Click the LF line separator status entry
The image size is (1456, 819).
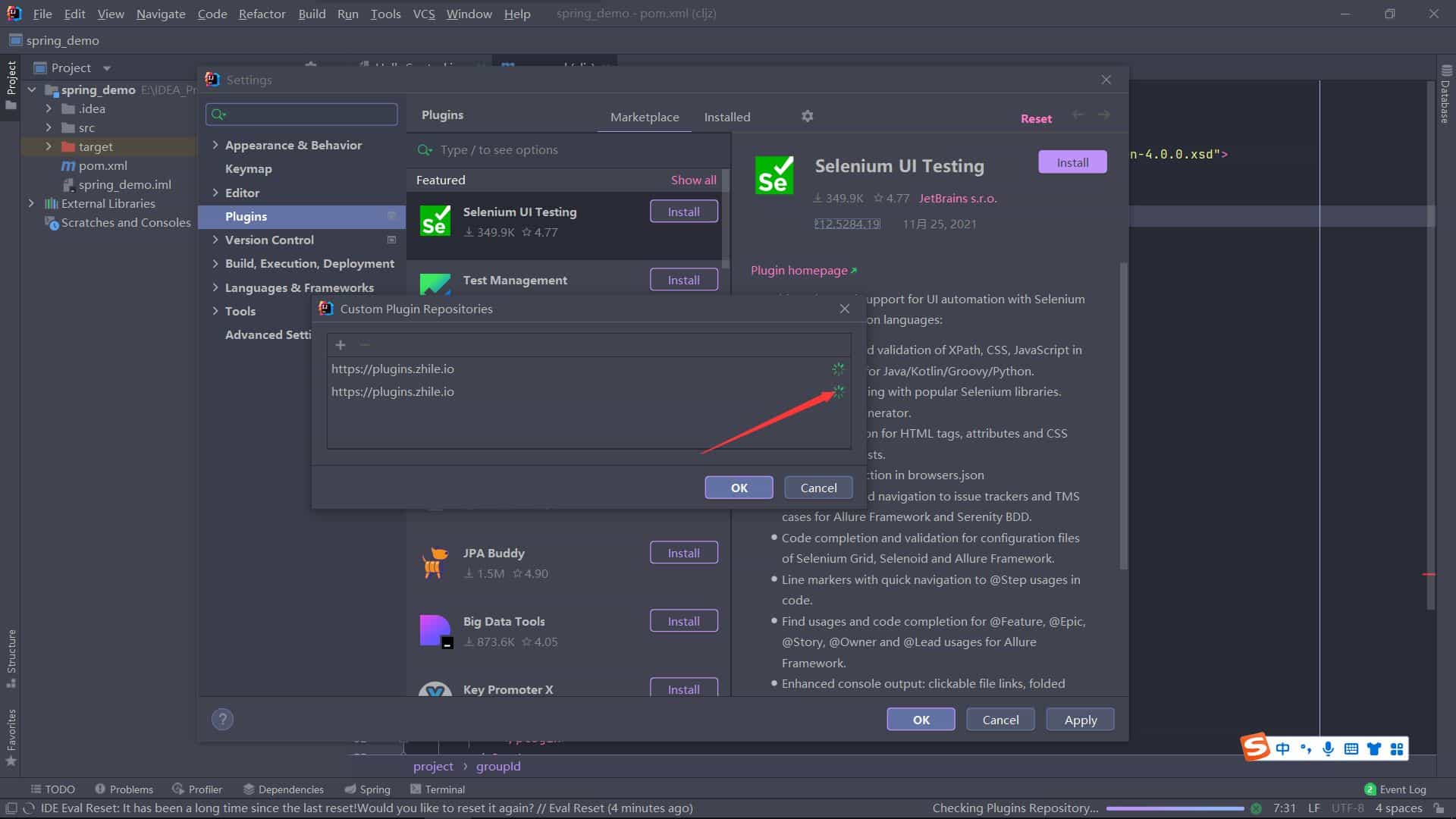(1314, 808)
